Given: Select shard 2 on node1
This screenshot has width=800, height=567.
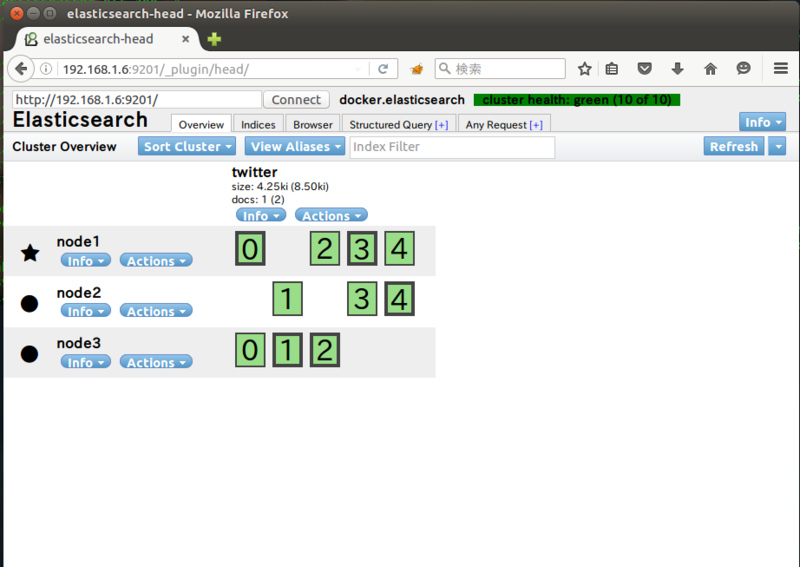Looking at the screenshot, I should pyautogui.click(x=325, y=249).
